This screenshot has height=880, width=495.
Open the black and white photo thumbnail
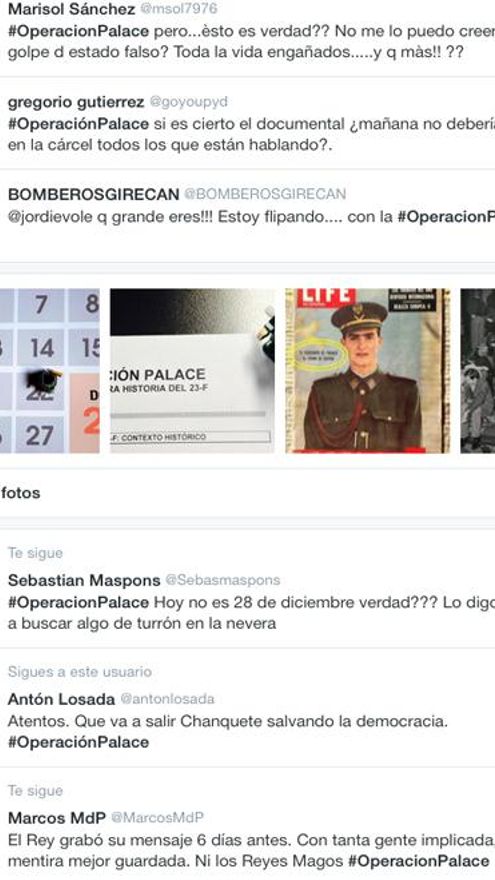[x=478, y=370]
